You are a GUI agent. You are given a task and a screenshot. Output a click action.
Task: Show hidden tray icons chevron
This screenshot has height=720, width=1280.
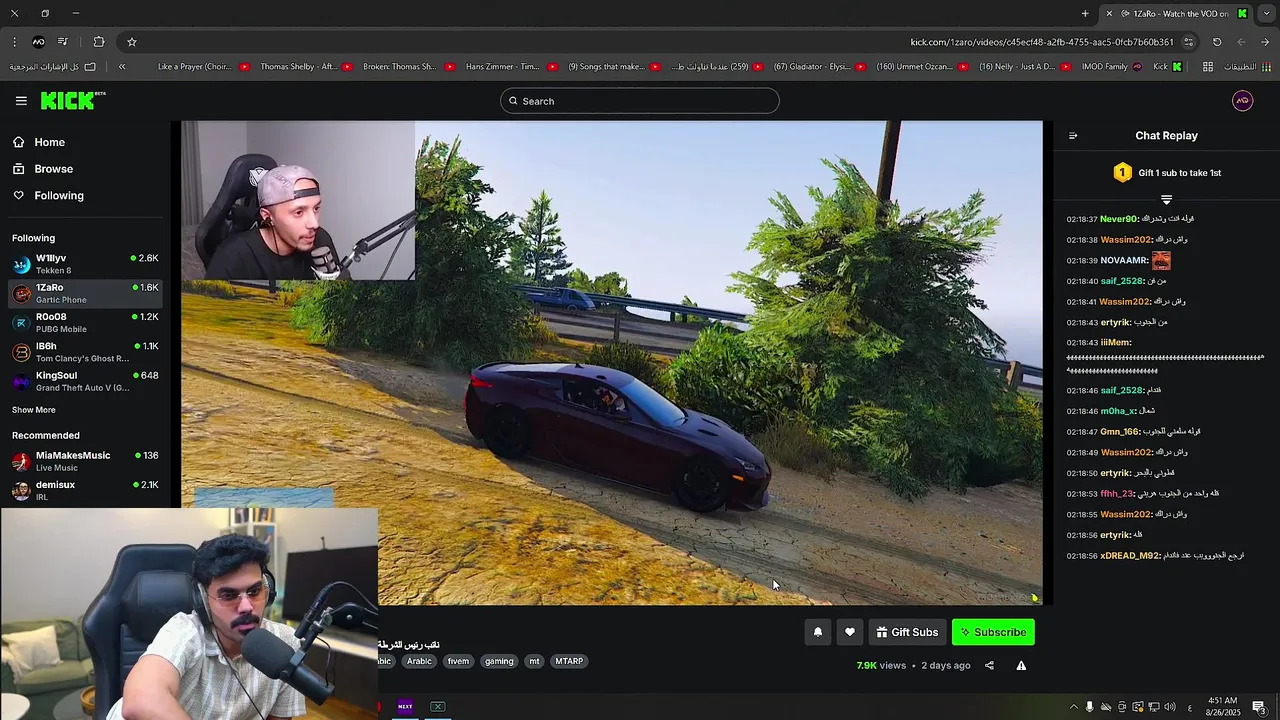pyautogui.click(x=1074, y=707)
